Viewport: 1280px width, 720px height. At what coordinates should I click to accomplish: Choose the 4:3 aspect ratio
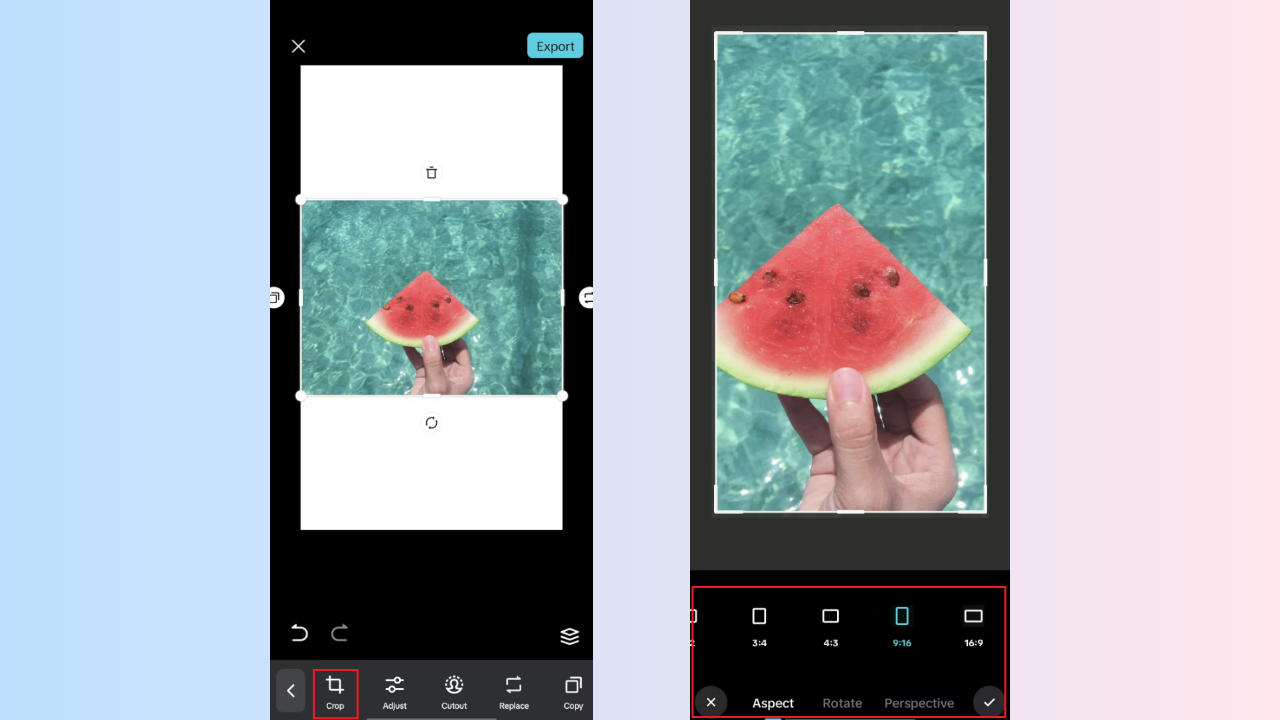[830, 625]
